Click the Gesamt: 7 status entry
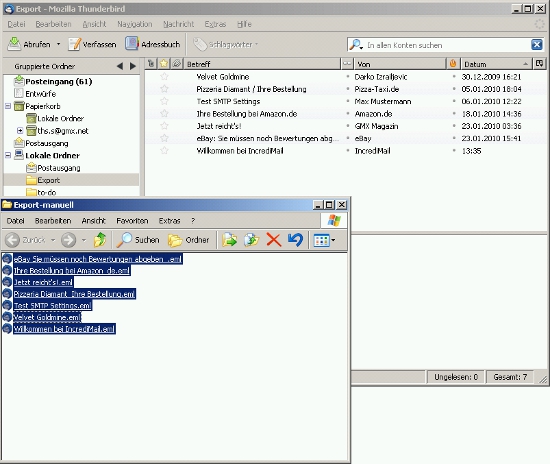The width and height of the screenshot is (550, 464). coord(510,377)
